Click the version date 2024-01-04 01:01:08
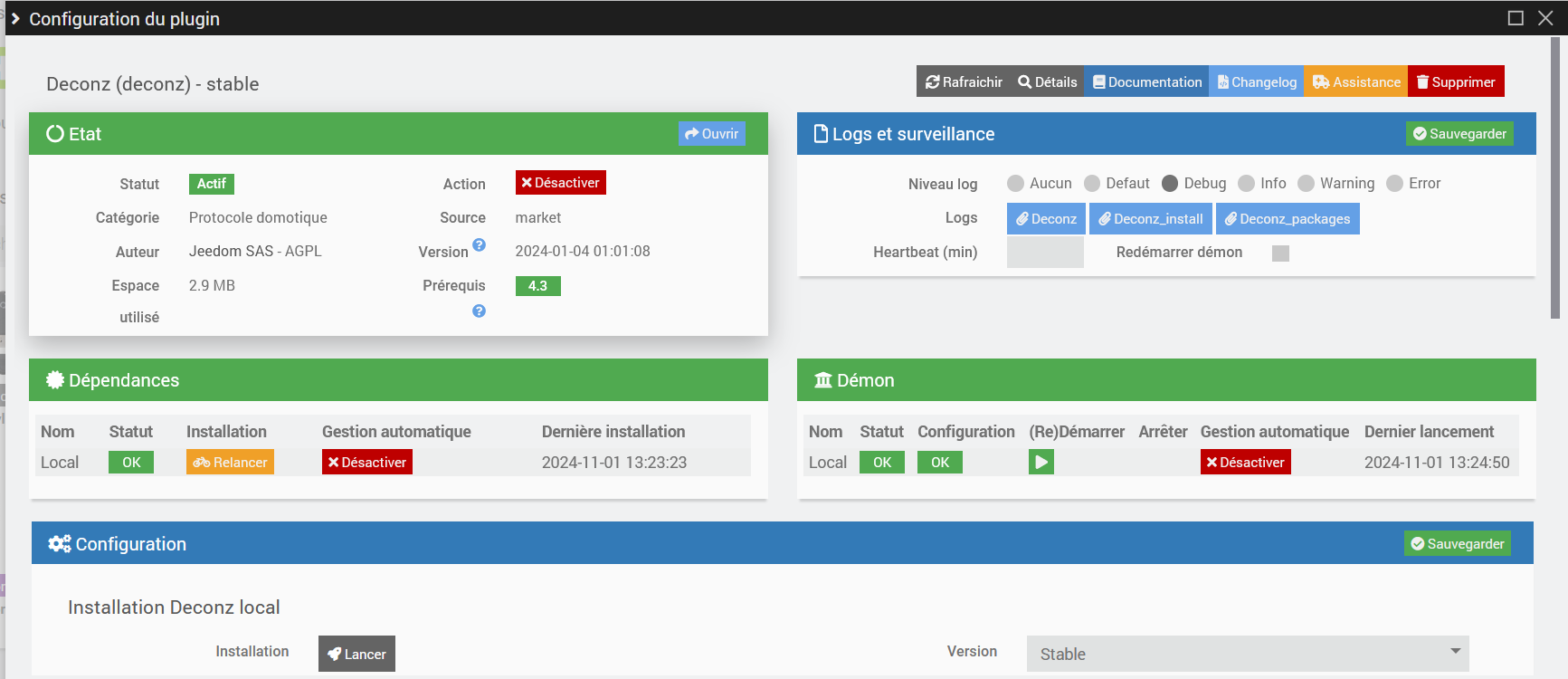 [x=583, y=252]
